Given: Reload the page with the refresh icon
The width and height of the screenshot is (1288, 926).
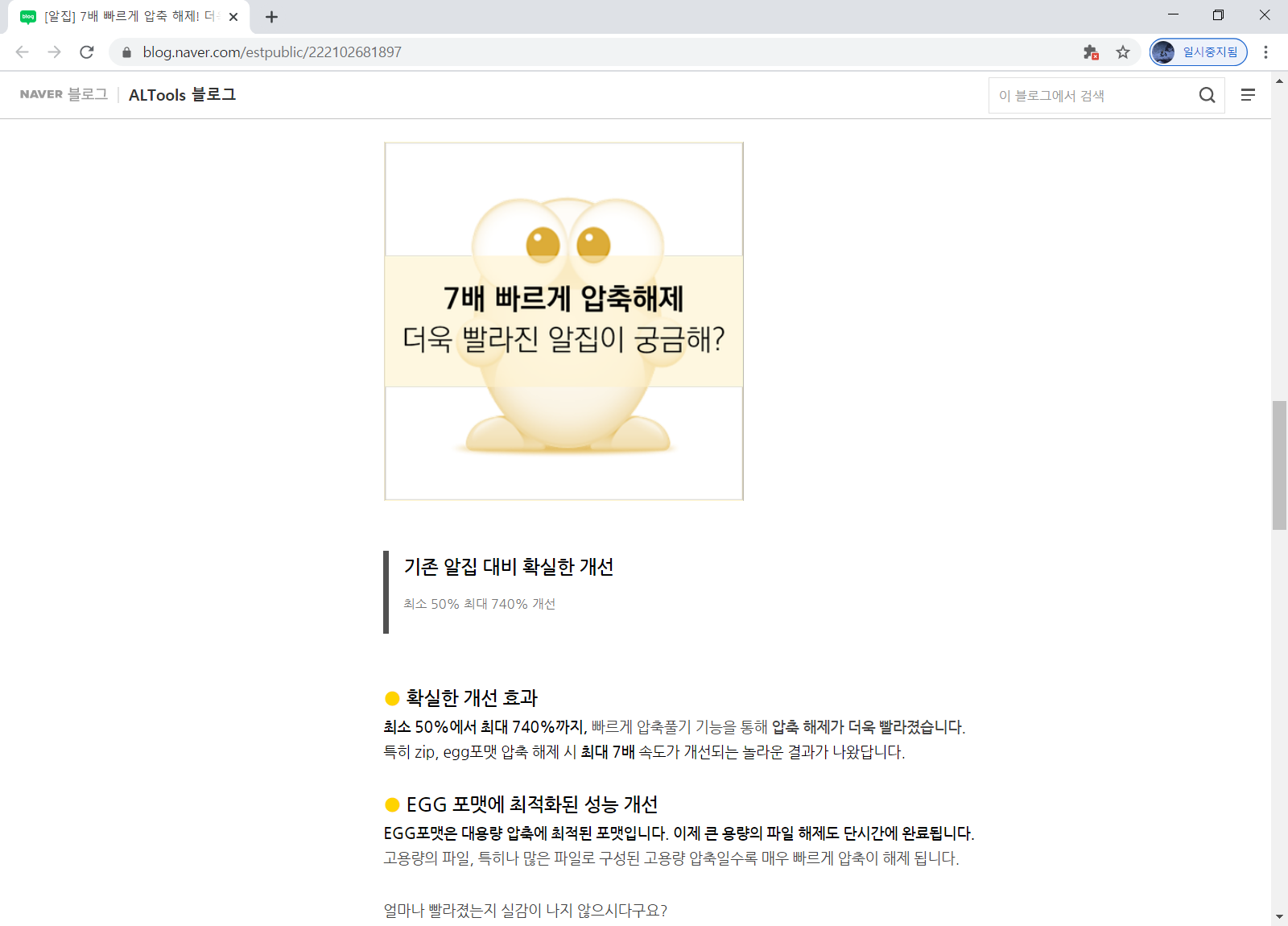Looking at the screenshot, I should pos(87,52).
